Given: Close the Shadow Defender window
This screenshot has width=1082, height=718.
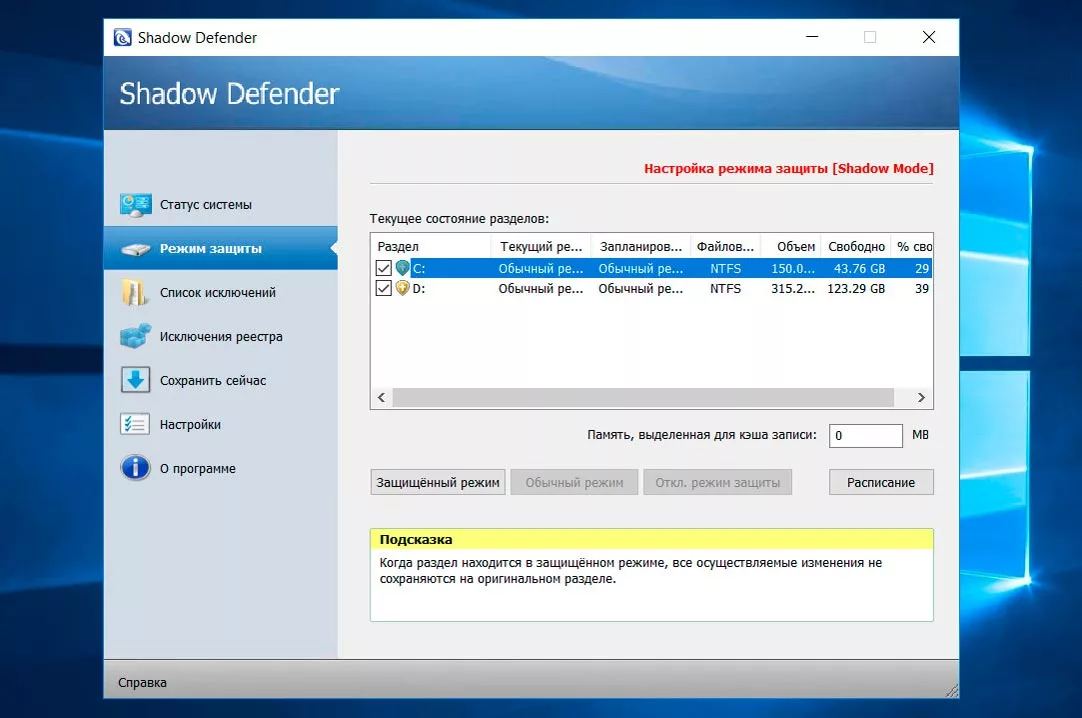Looking at the screenshot, I should [x=929, y=37].
